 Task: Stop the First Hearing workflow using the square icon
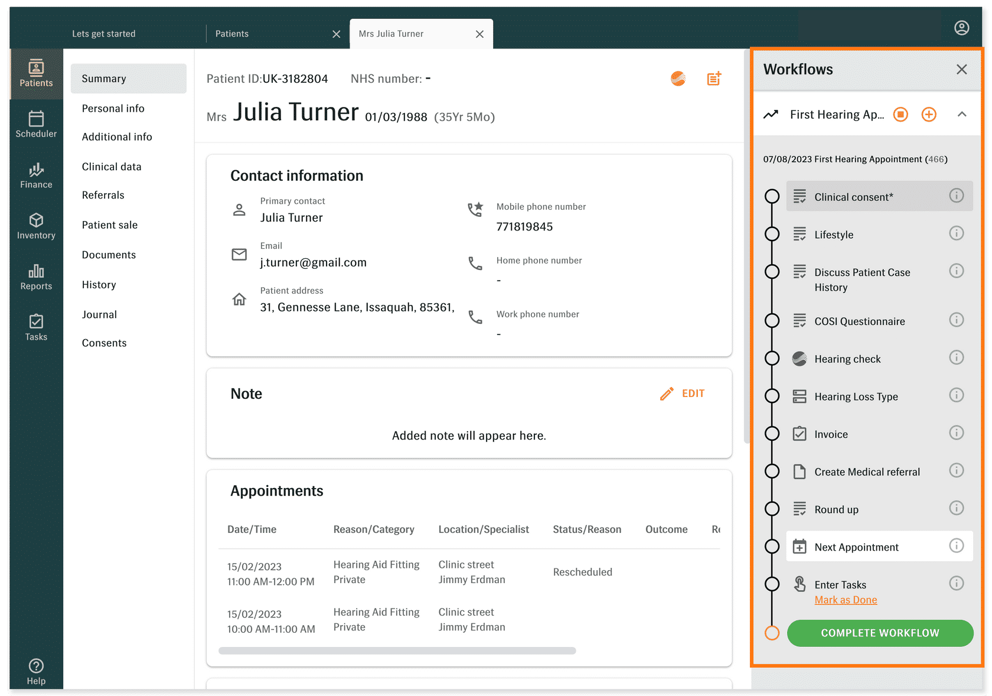[x=899, y=114]
